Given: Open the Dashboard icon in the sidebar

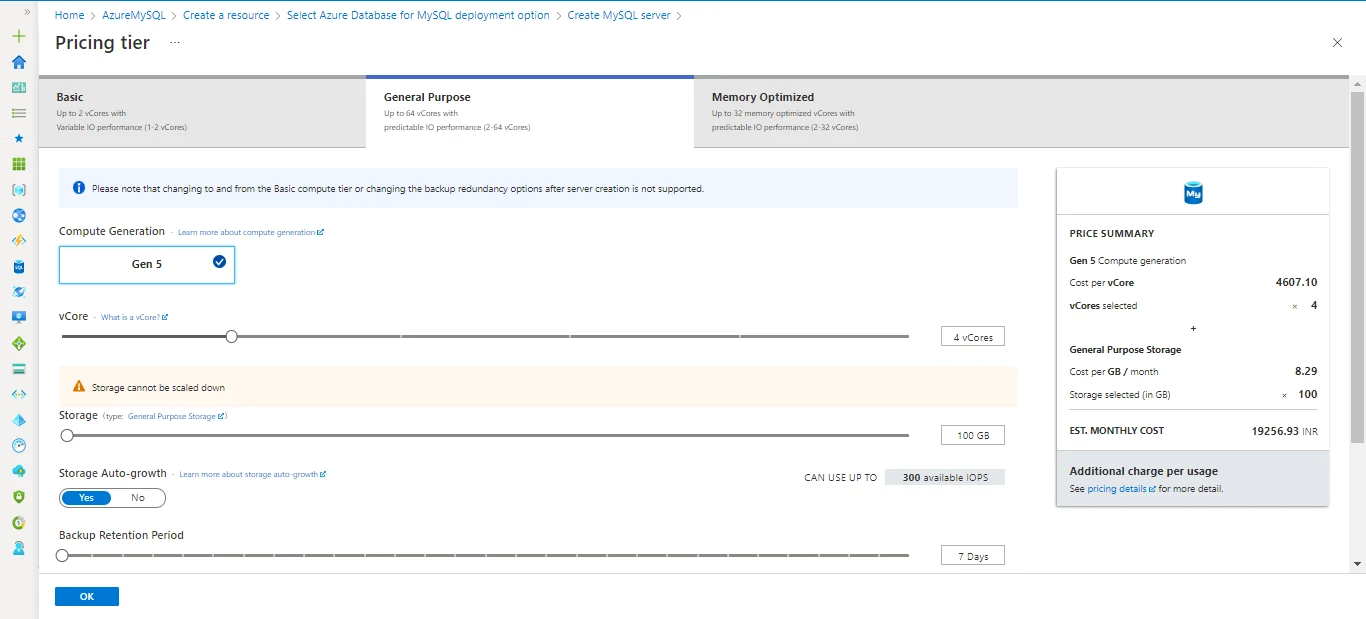Looking at the screenshot, I should pos(18,87).
